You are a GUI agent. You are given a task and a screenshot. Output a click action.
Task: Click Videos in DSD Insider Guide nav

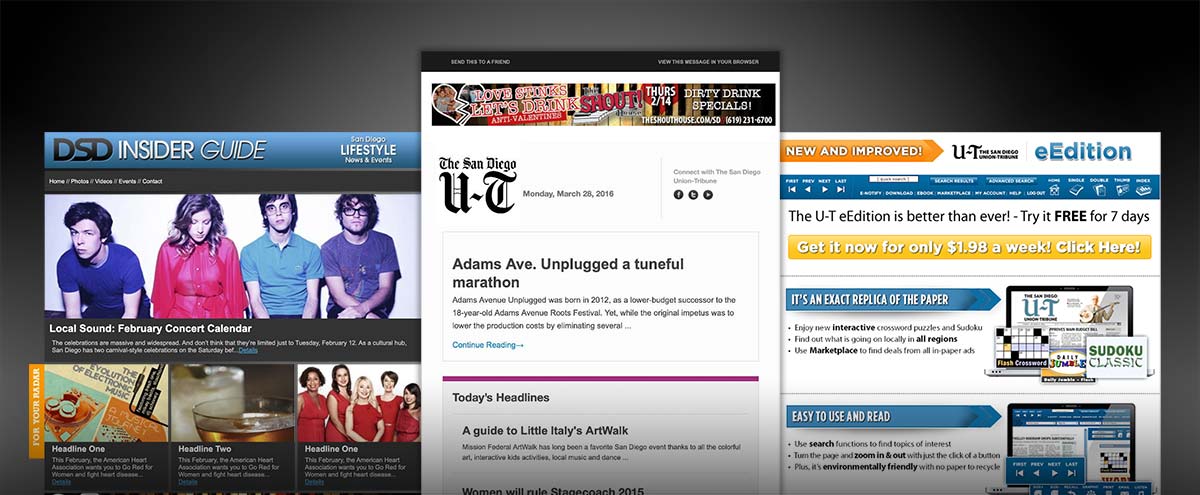(105, 181)
